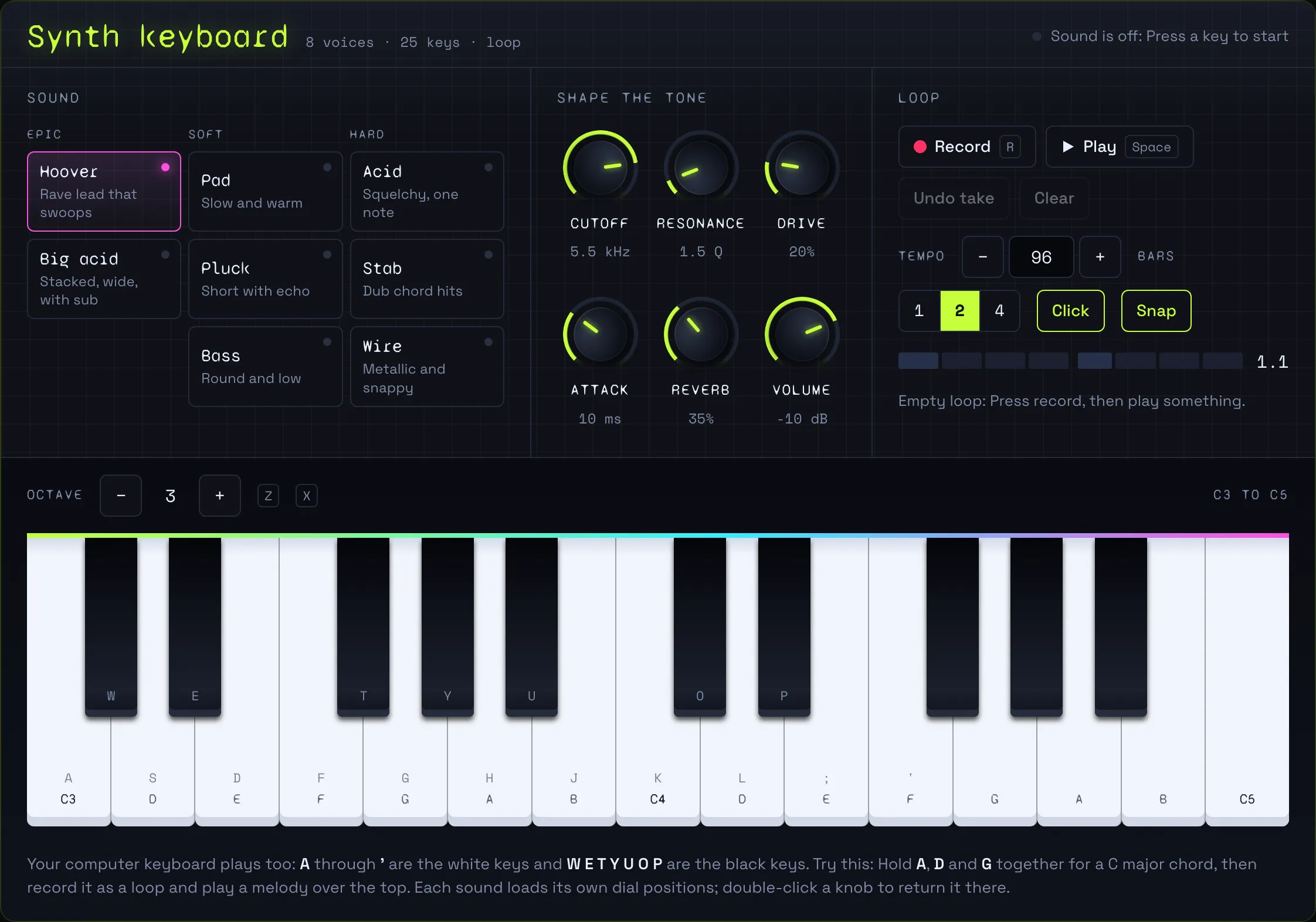Choose the Acid sound preset
Screen dimensions: 1316x922
(x=427, y=191)
